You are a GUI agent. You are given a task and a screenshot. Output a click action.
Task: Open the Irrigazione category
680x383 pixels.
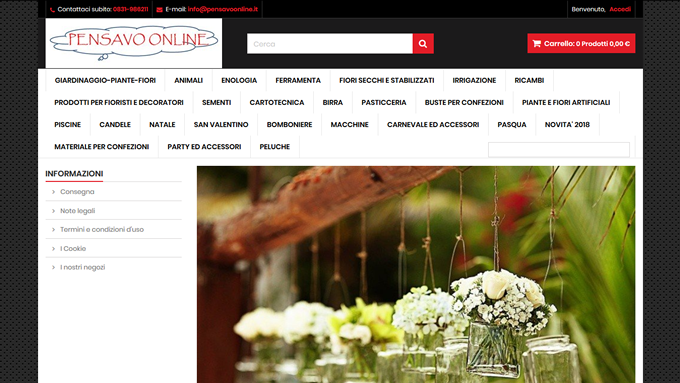(474, 80)
